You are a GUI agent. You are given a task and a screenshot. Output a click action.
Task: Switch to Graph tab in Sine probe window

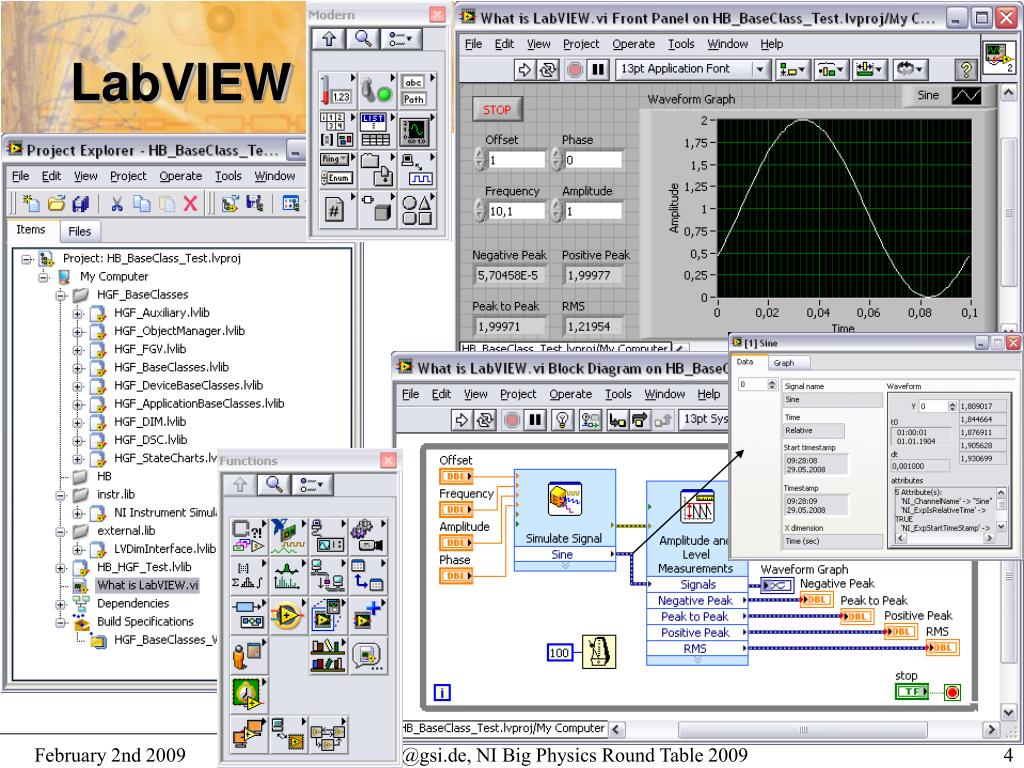[x=784, y=363]
